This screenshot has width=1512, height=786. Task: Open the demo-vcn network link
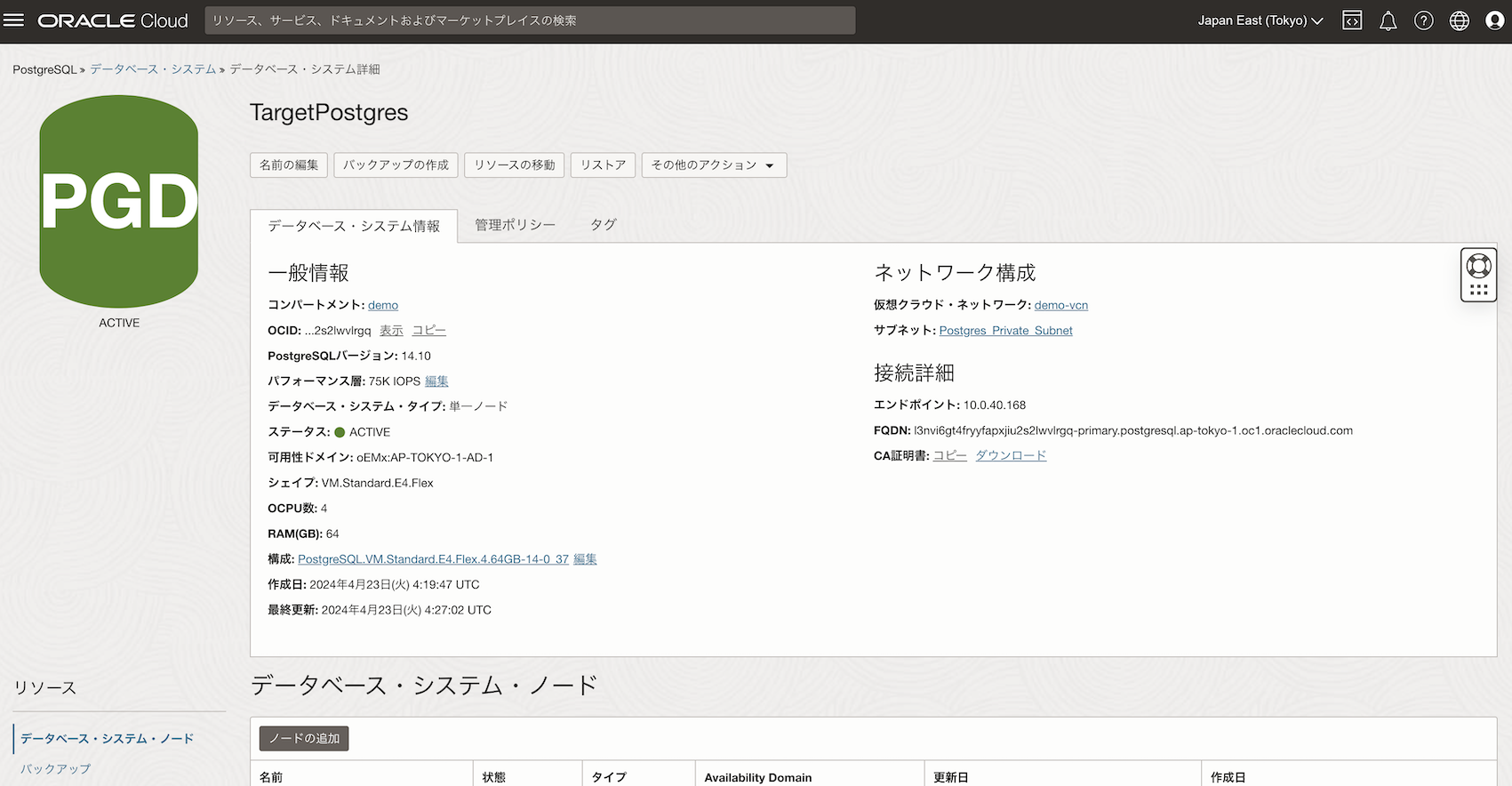pos(1061,305)
